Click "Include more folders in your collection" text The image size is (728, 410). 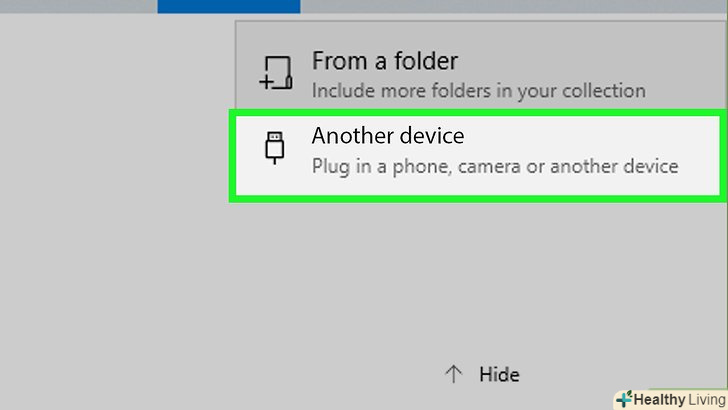(x=478, y=90)
